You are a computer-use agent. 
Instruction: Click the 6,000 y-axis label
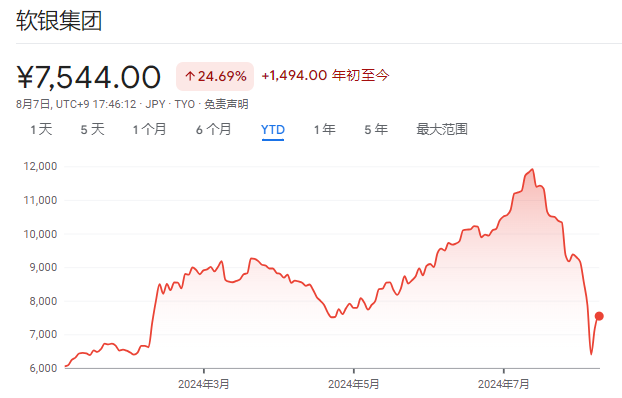tap(43, 368)
